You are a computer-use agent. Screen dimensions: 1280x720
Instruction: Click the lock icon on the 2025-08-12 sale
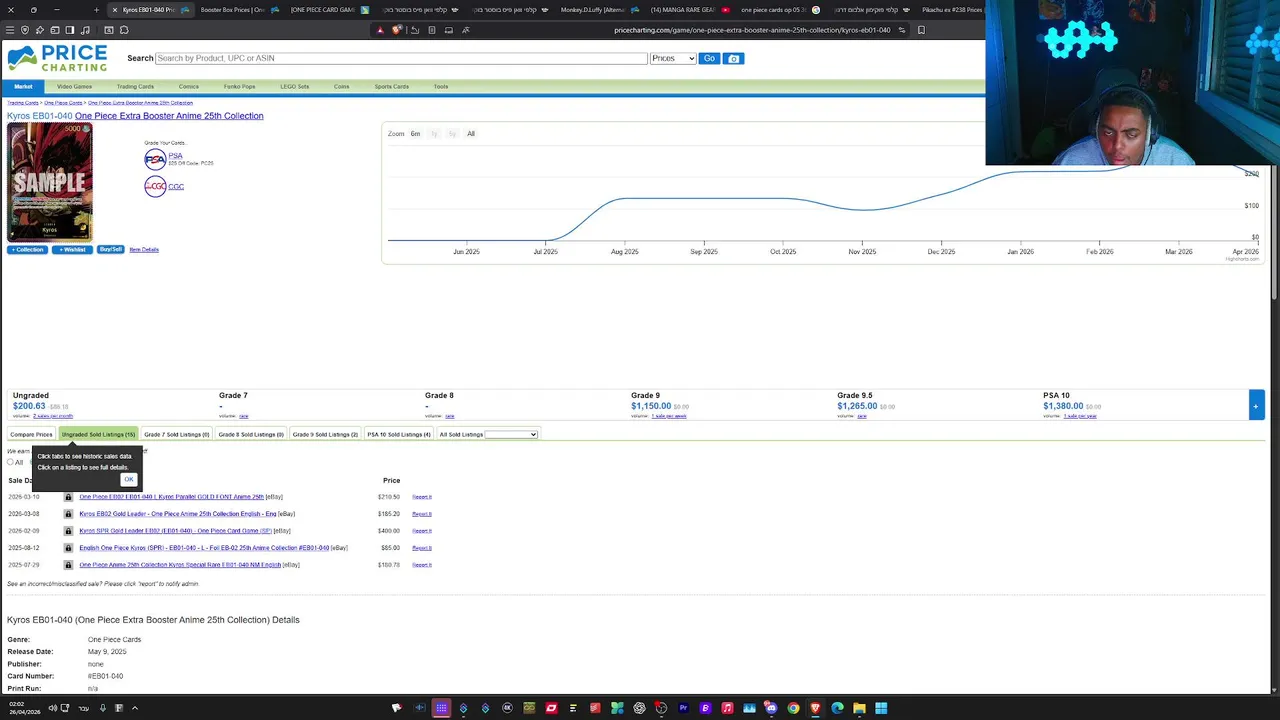click(x=68, y=548)
